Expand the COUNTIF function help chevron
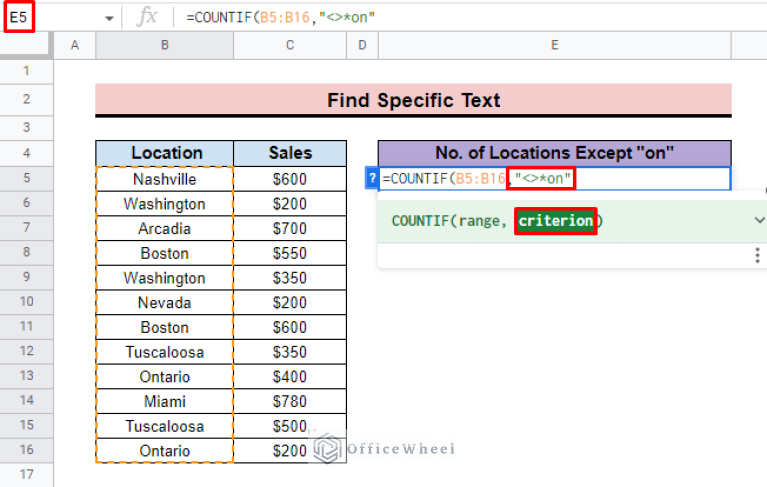Screen dimensions: 767x487 click(759, 220)
